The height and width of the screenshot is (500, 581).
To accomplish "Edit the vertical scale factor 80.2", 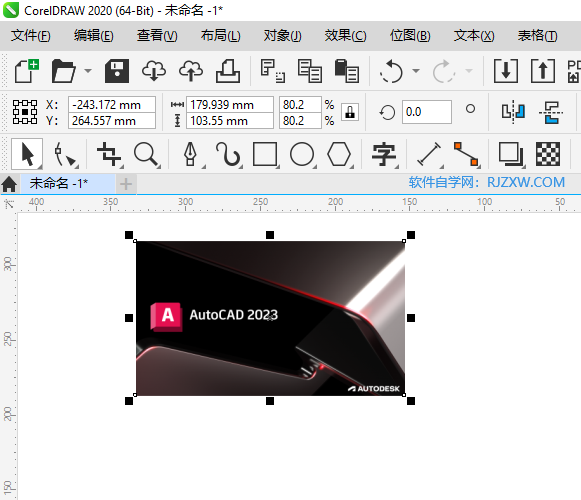I will pyautogui.click(x=300, y=121).
